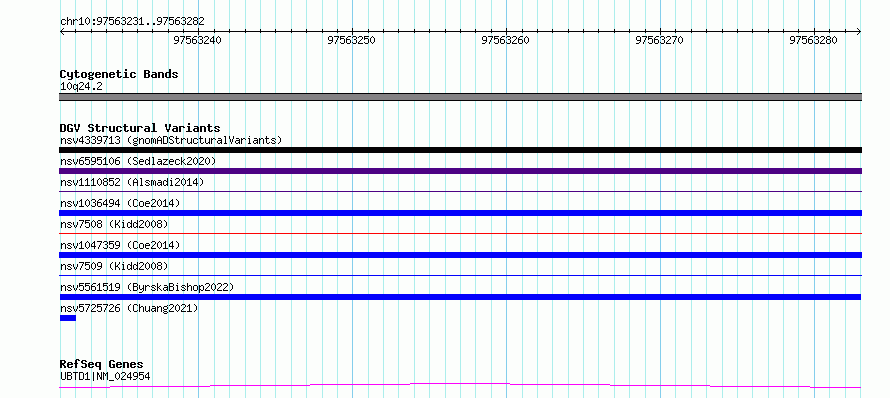This screenshot has height=398, width=890.
Task: Click ruler position 97563250
Action: pyautogui.click(x=352, y=40)
